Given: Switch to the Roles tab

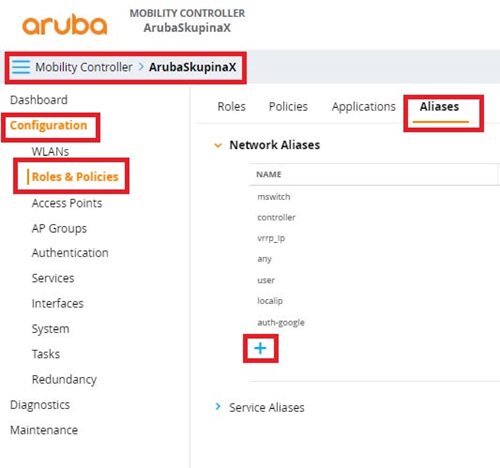Looking at the screenshot, I should point(231,107).
